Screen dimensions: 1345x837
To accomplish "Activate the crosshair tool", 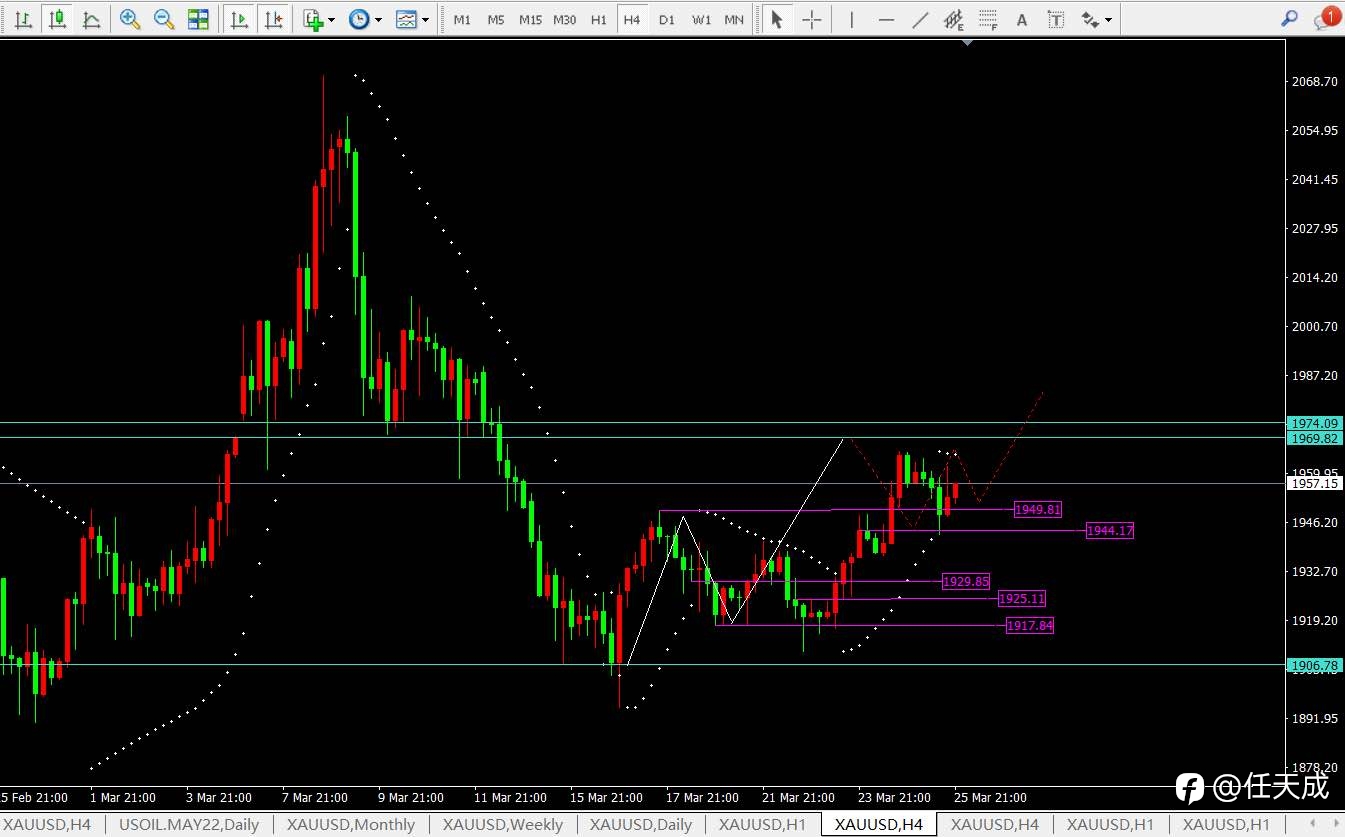I will 812,19.
